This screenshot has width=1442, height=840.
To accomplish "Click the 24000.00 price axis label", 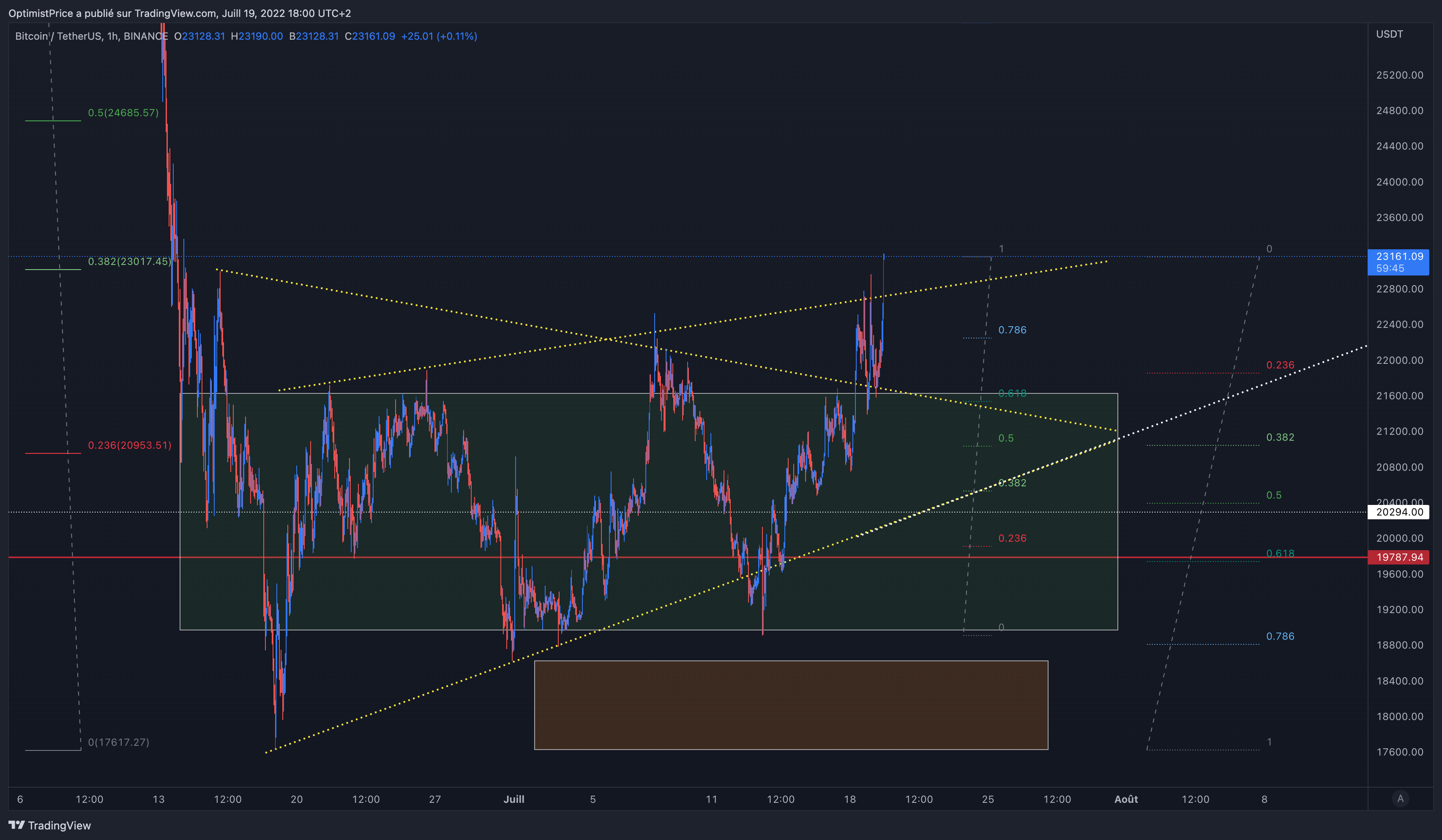I will [1400, 182].
